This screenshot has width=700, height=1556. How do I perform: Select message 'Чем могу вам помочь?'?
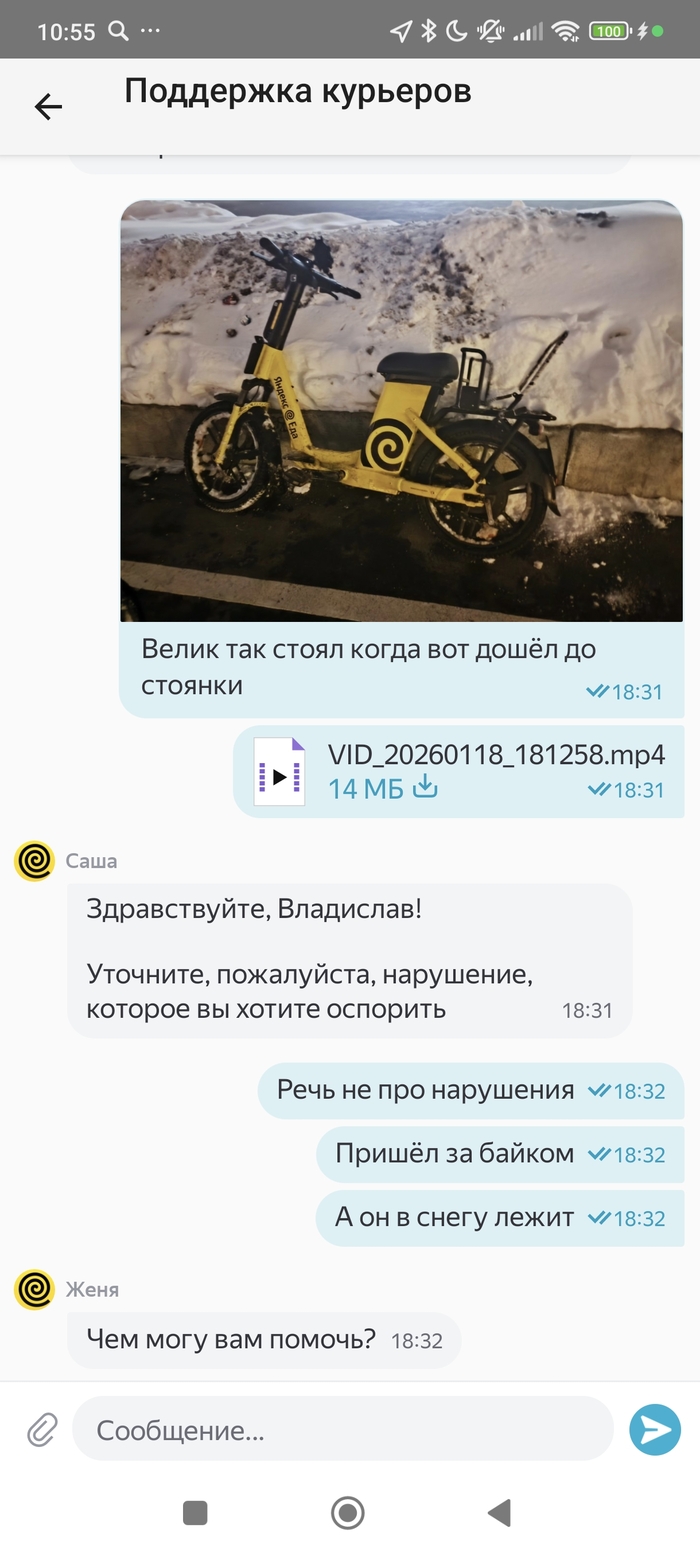pyautogui.click(x=264, y=1340)
